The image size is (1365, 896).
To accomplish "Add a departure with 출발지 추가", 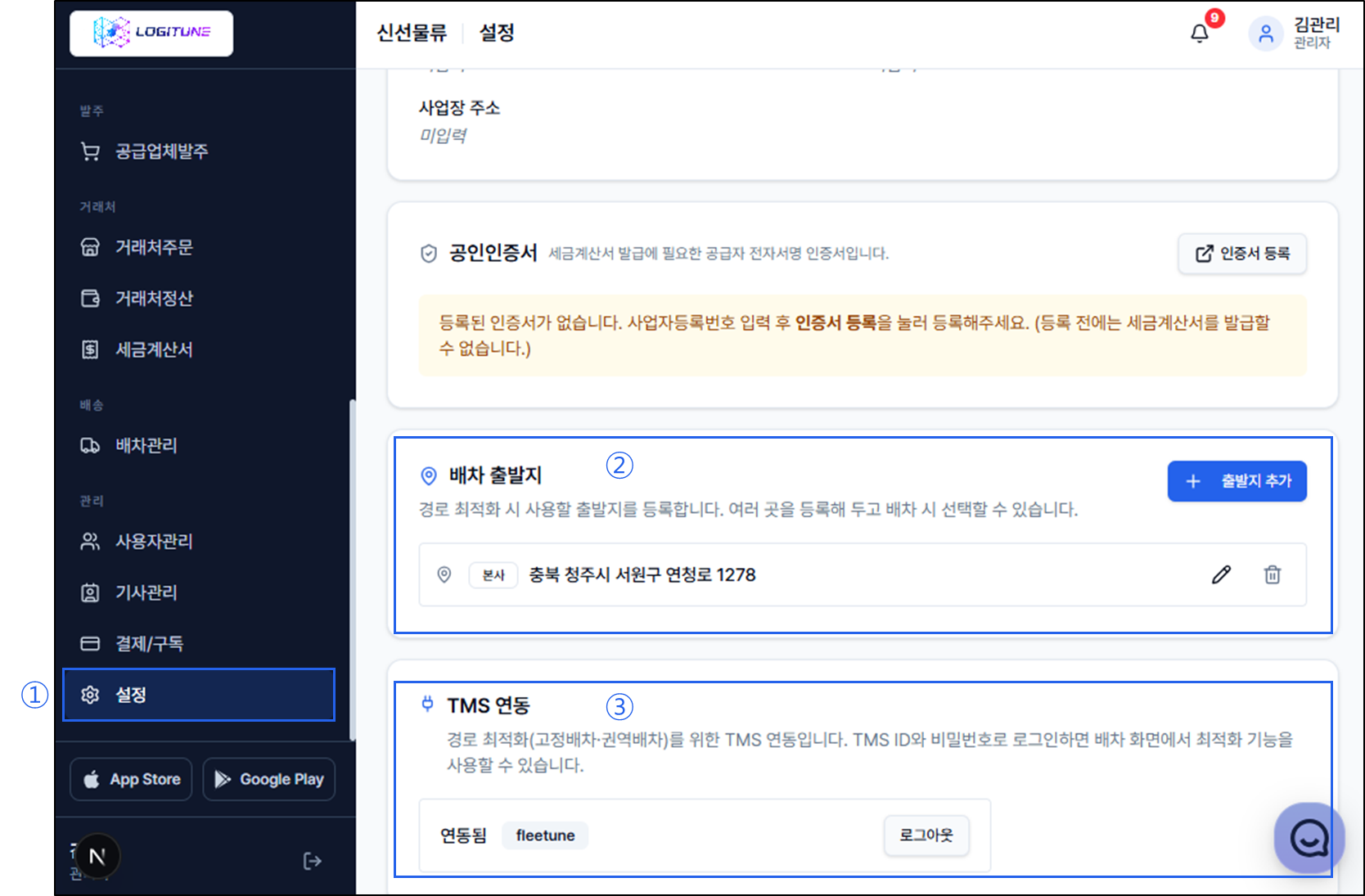I will tap(1237, 481).
